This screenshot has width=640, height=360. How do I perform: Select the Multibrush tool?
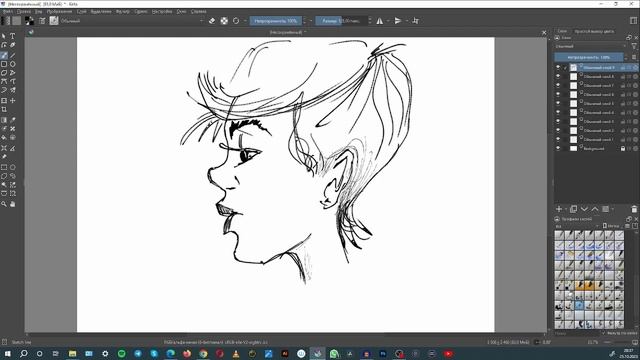(x=13, y=90)
